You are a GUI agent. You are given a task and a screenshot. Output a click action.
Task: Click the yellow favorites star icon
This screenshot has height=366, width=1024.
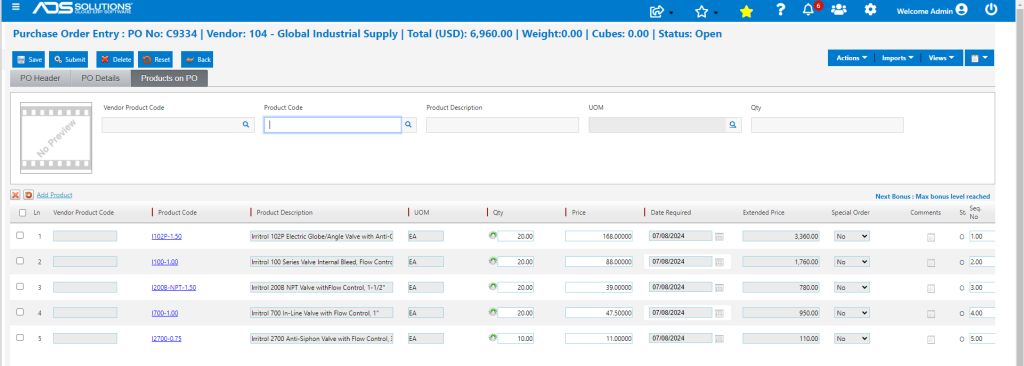point(746,11)
